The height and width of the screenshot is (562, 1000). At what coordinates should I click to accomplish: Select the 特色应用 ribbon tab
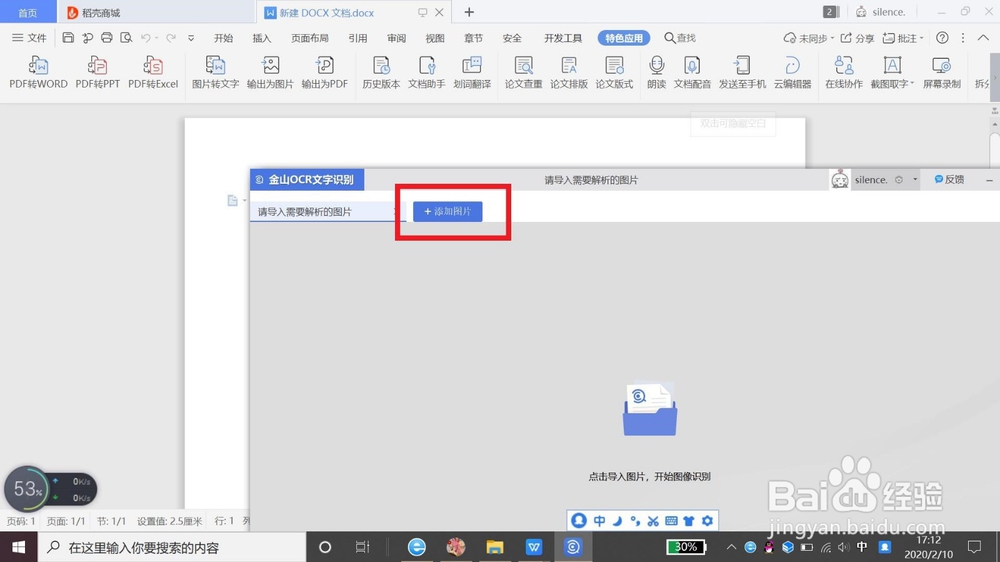click(624, 38)
